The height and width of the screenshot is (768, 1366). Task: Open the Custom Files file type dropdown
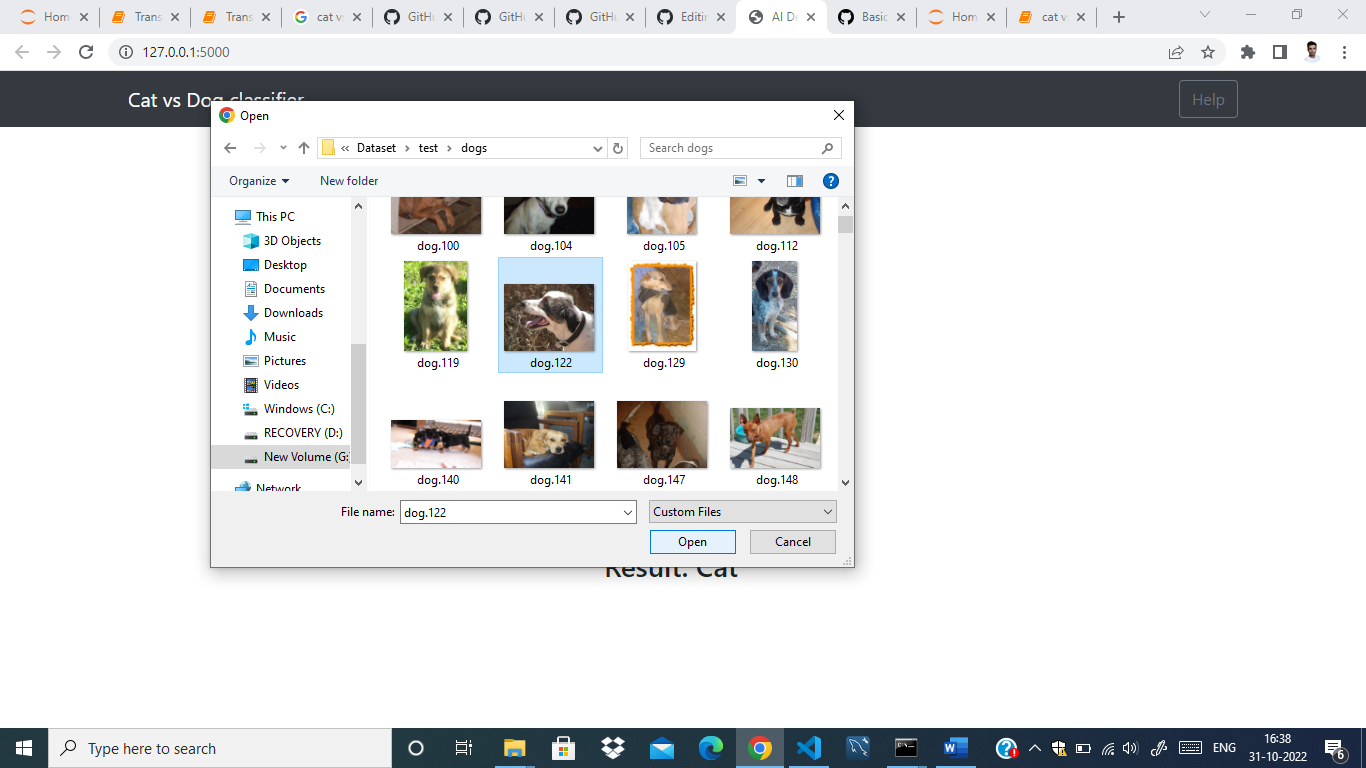[742, 511]
